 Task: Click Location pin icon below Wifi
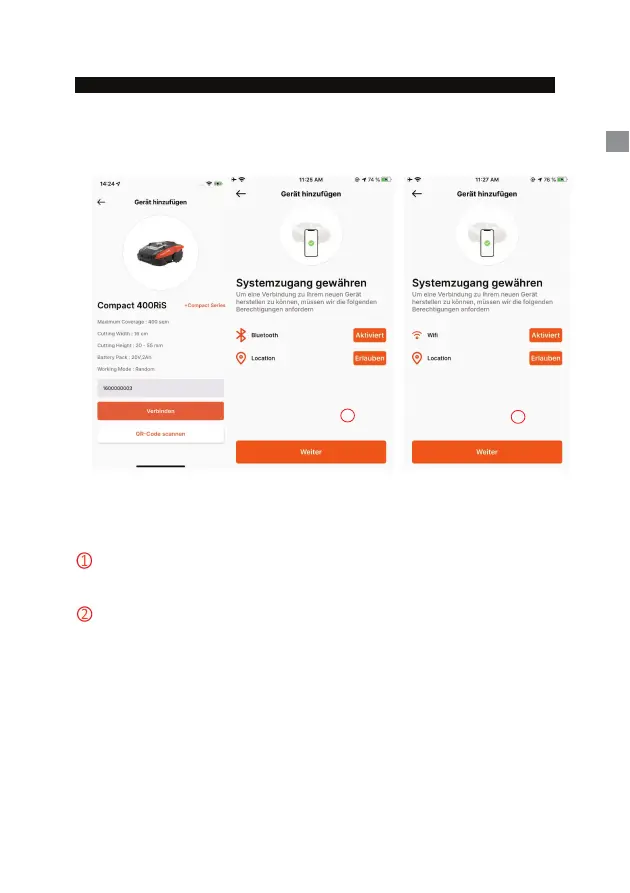click(417, 358)
